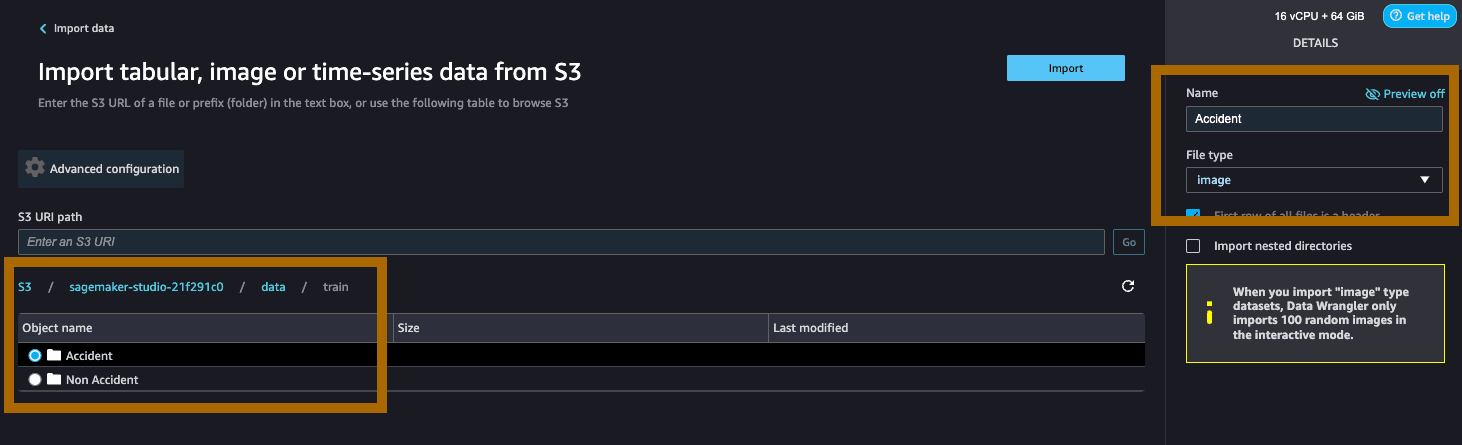This screenshot has width=1462, height=445.
Task: Navigate to S3 root breadcrumb
Action: [x=25, y=287]
